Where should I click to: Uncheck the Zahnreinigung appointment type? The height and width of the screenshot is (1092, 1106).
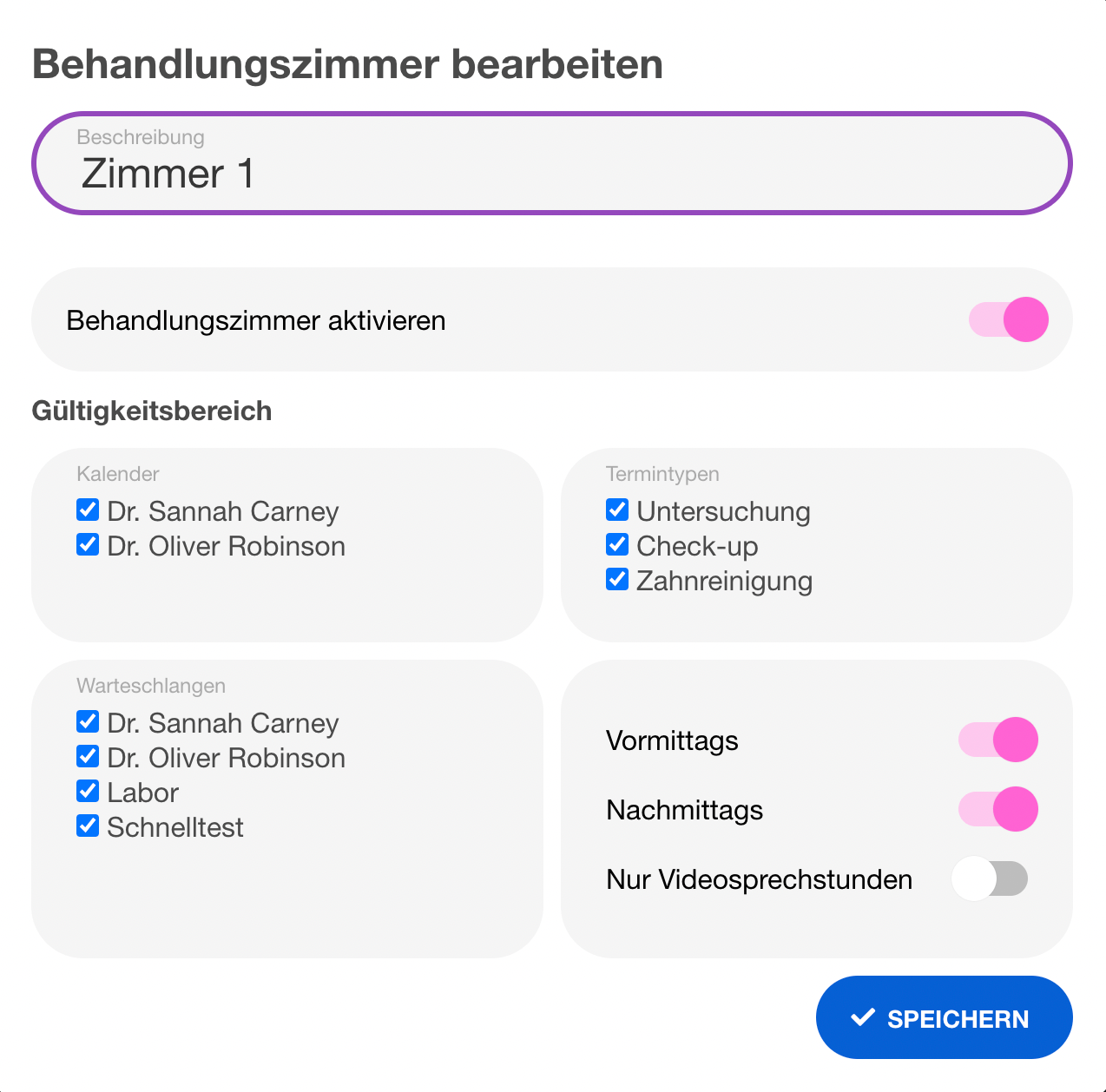pyautogui.click(x=617, y=579)
